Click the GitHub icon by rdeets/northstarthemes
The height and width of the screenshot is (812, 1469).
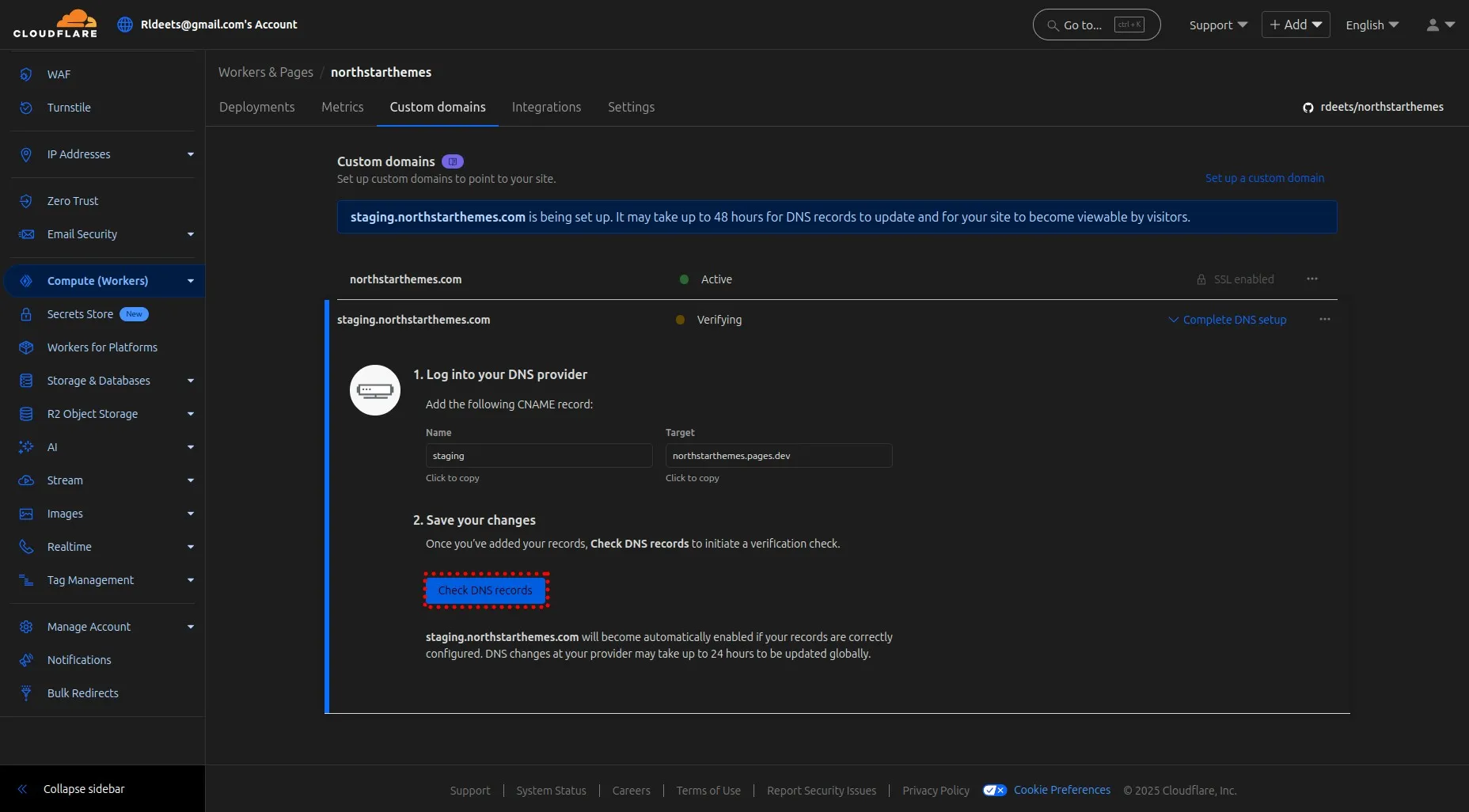click(1308, 108)
